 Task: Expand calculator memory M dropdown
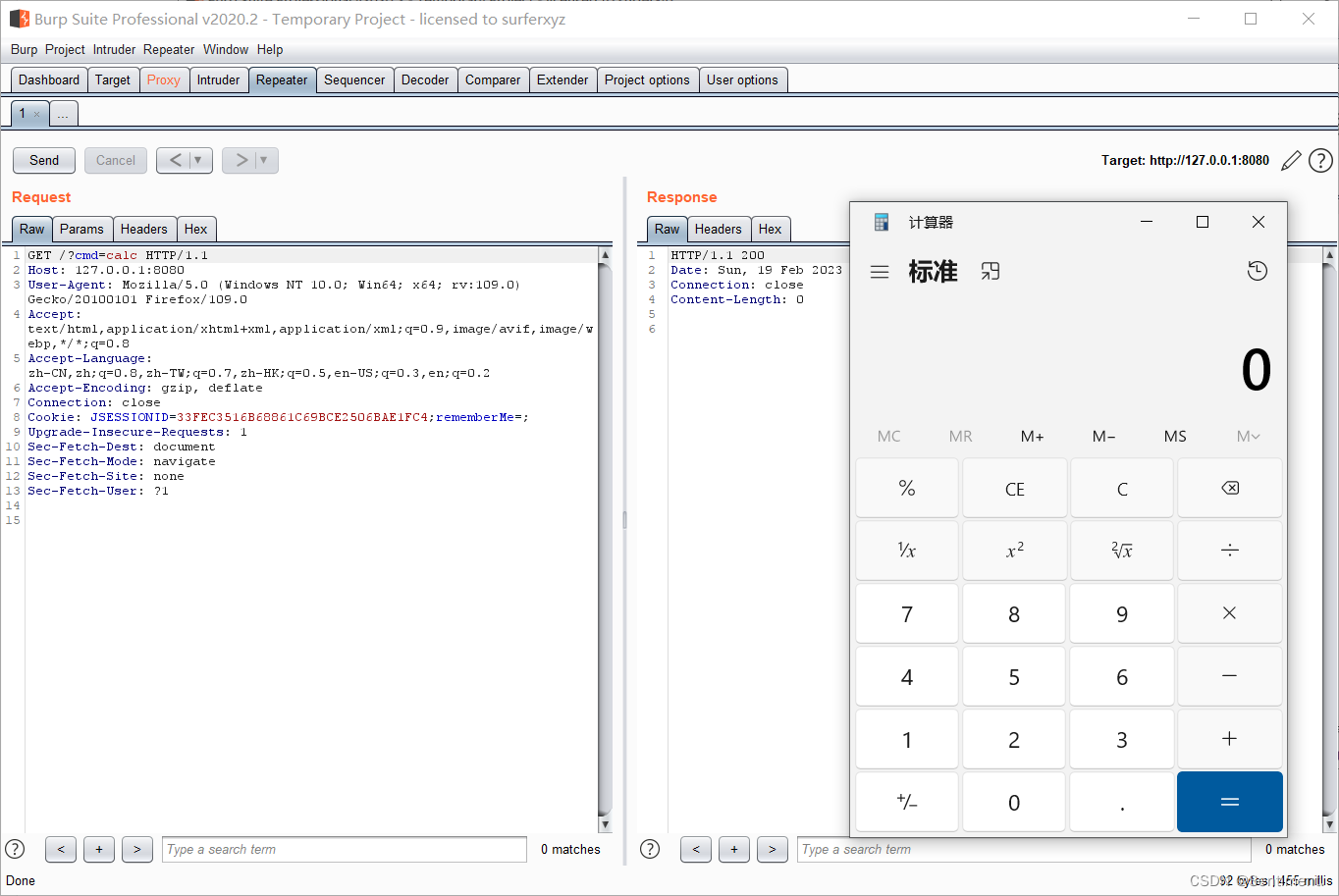point(1248,436)
